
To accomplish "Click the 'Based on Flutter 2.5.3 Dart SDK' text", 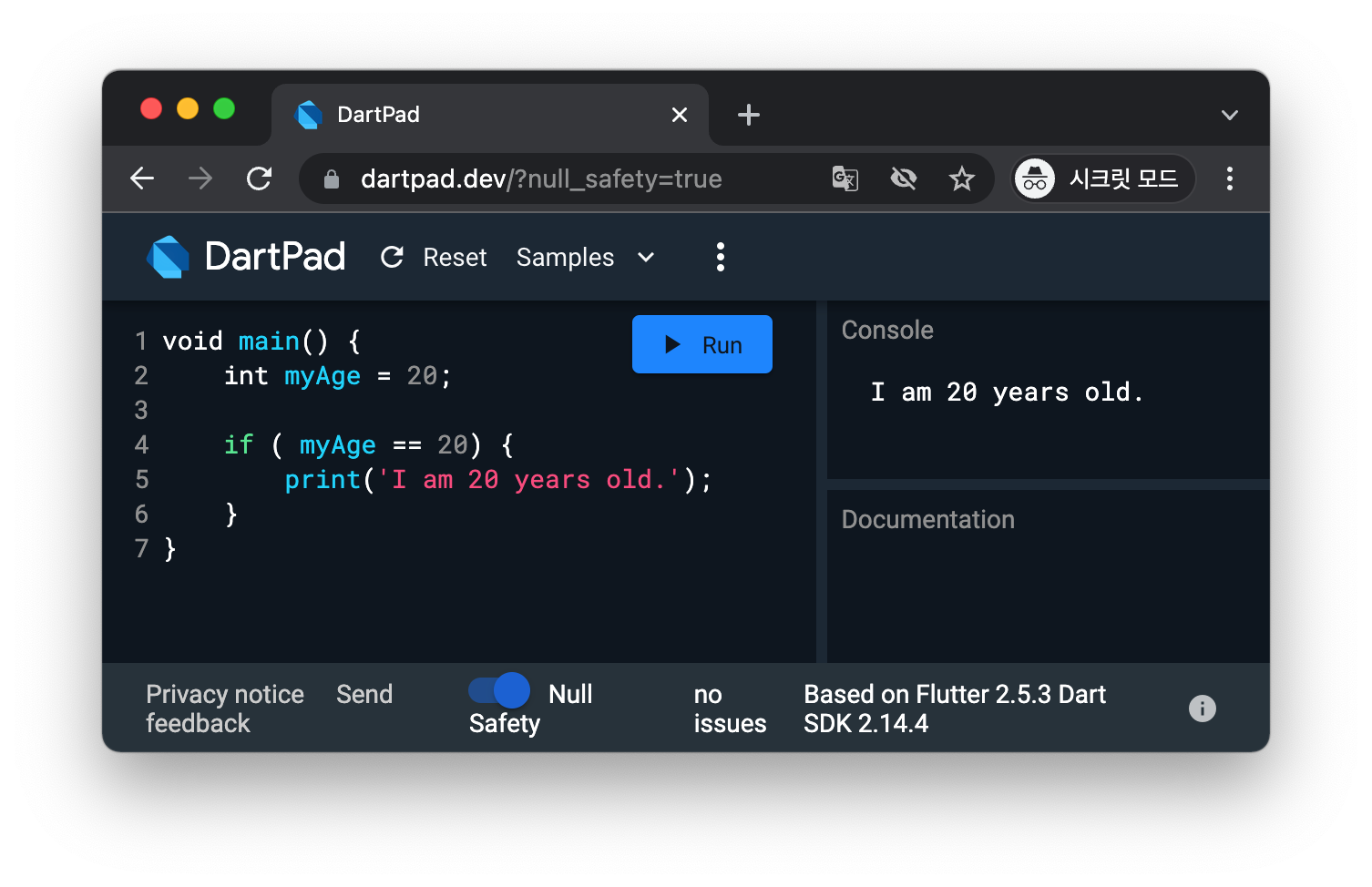I will point(955,709).
